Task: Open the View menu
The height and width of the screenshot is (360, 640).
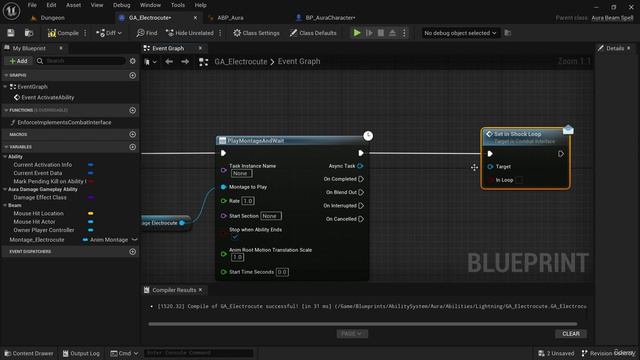Action: [97, 5]
